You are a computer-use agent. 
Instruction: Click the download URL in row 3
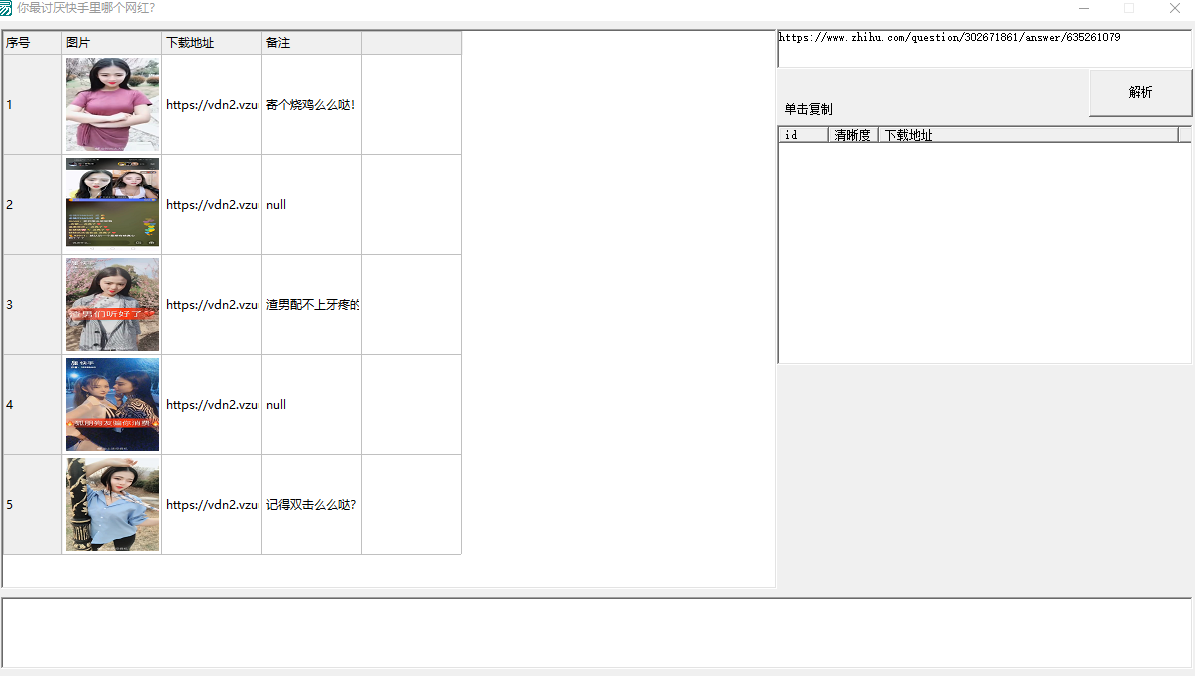(x=212, y=305)
